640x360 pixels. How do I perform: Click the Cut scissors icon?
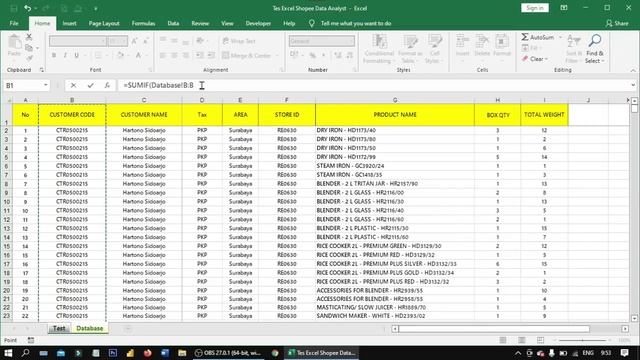29,37
